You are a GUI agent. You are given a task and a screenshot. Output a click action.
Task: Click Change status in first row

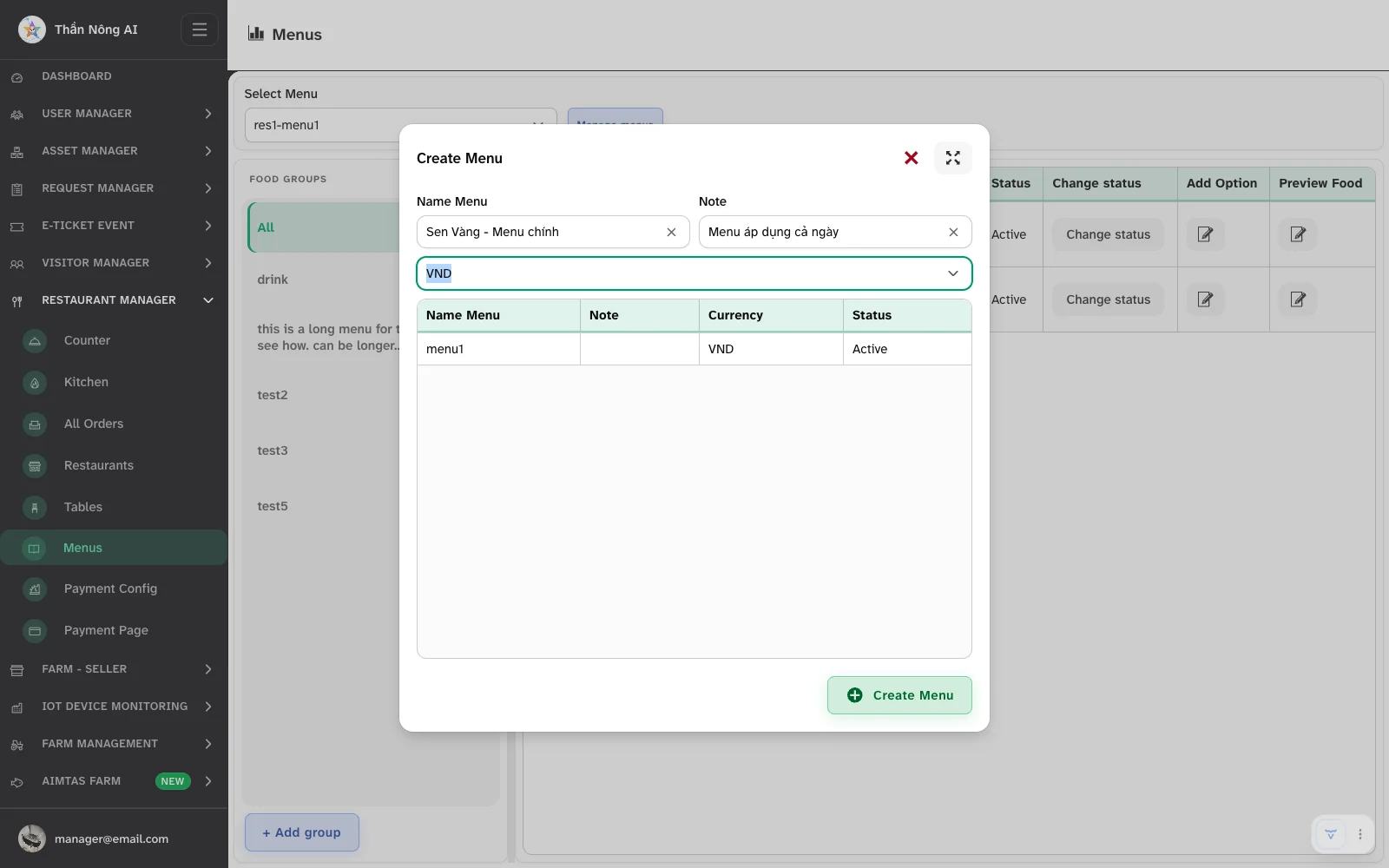click(1108, 234)
